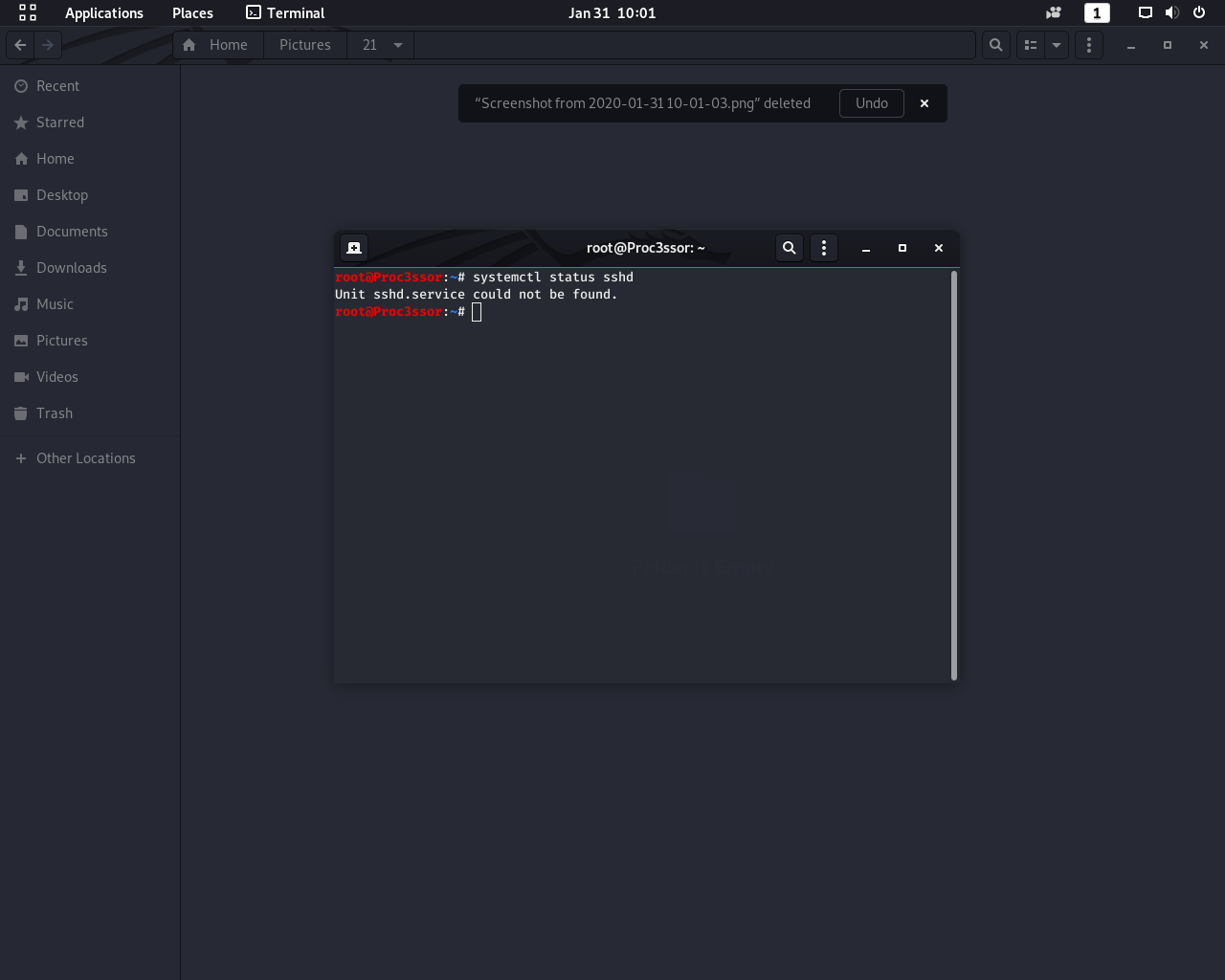Select Recent in sidebar
The width and height of the screenshot is (1225, 980).
(90, 86)
